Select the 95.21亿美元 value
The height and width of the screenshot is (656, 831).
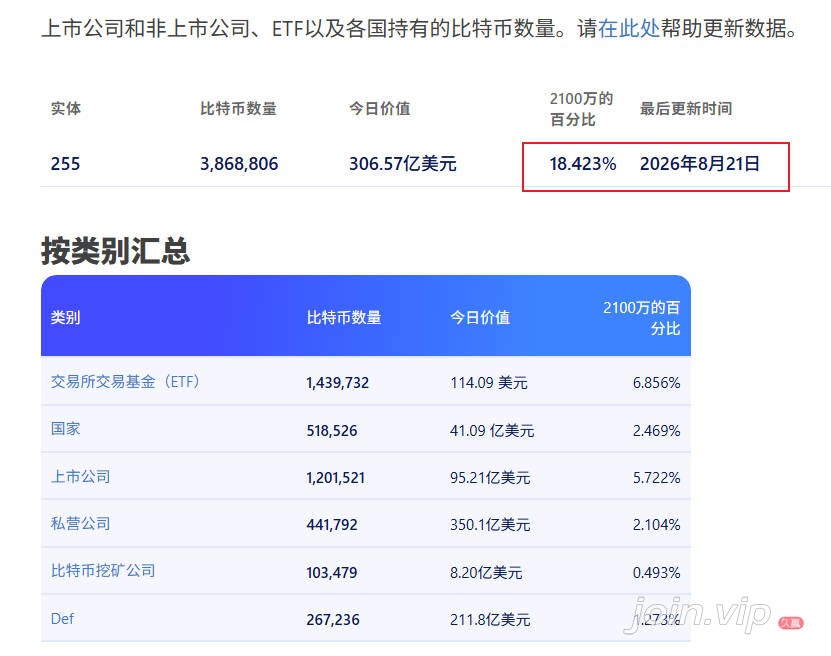490,477
